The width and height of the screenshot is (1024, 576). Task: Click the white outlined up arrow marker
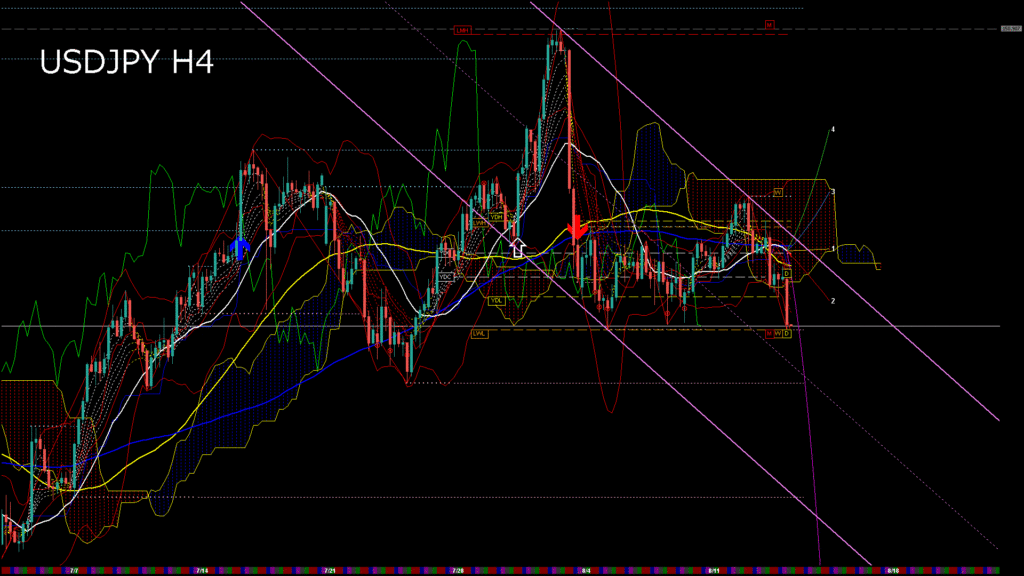pyautogui.click(x=517, y=248)
